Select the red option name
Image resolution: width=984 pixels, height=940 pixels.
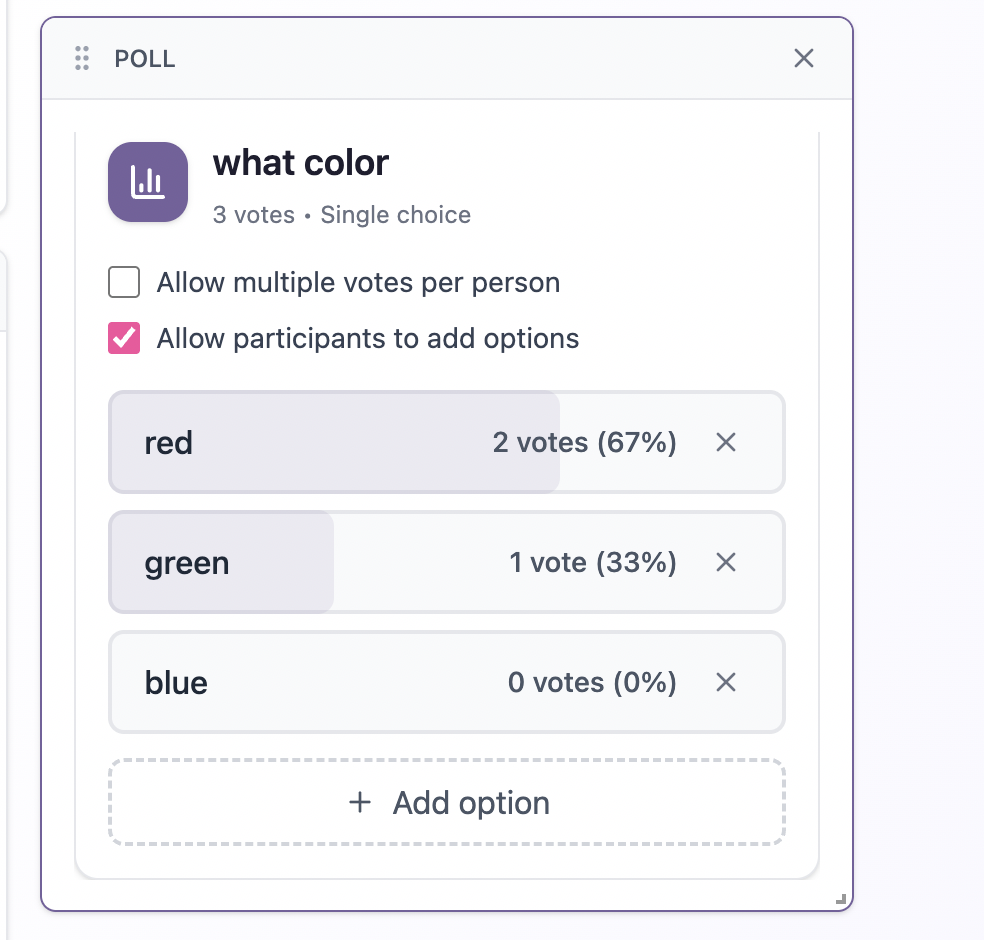[168, 443]
